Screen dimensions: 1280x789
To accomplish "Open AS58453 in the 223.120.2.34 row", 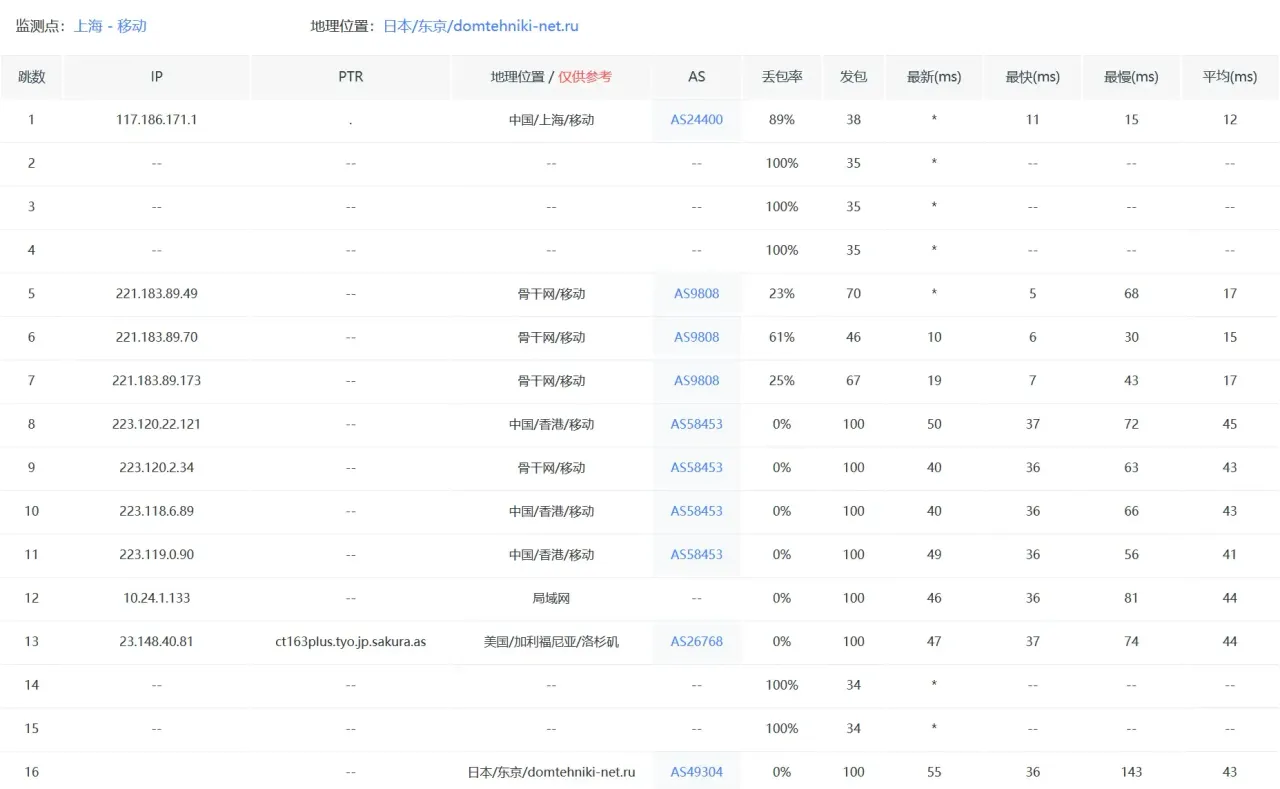I will click(697, 468).
